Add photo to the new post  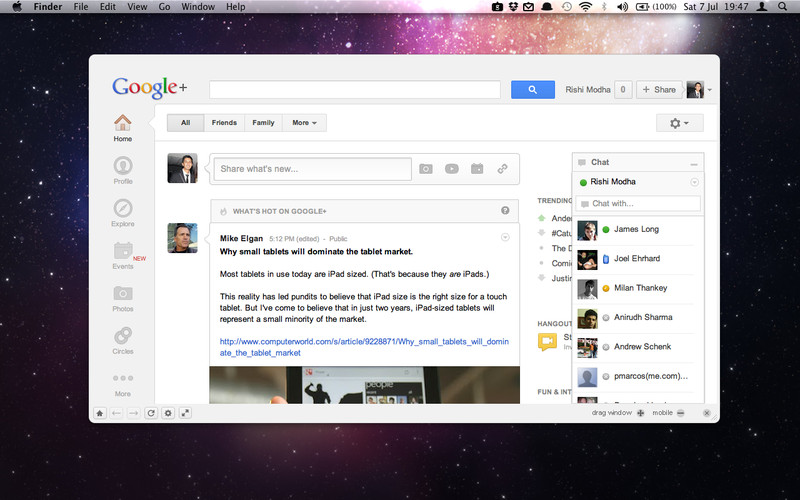(x=426, y=169)
